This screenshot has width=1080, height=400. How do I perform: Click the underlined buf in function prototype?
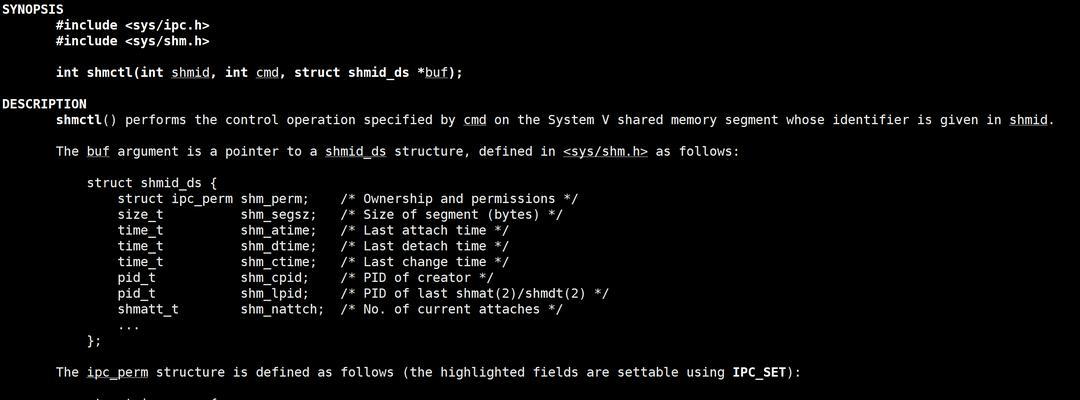coord(436,72)
